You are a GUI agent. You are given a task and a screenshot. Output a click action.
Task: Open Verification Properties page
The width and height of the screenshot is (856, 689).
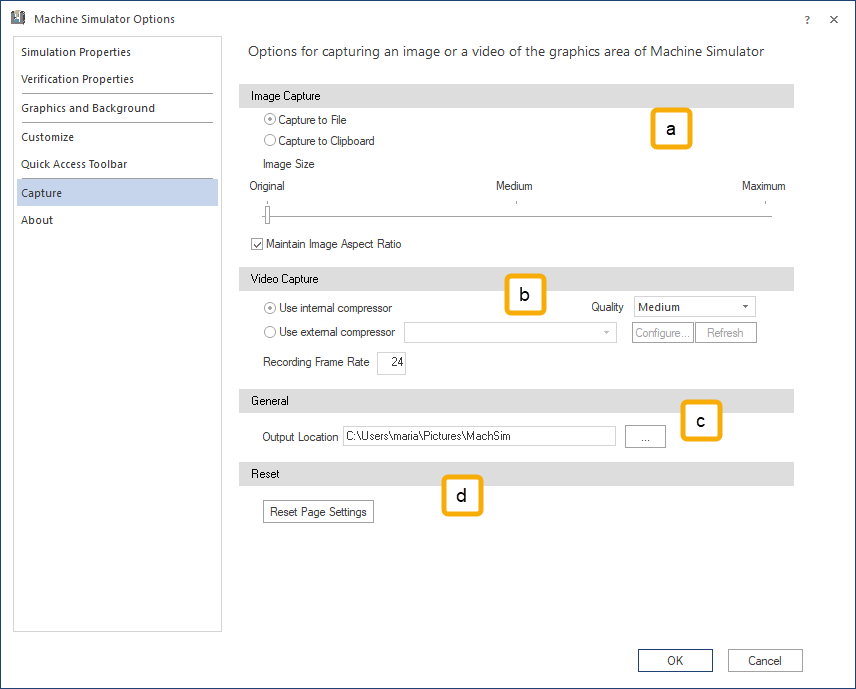[77, 79]
